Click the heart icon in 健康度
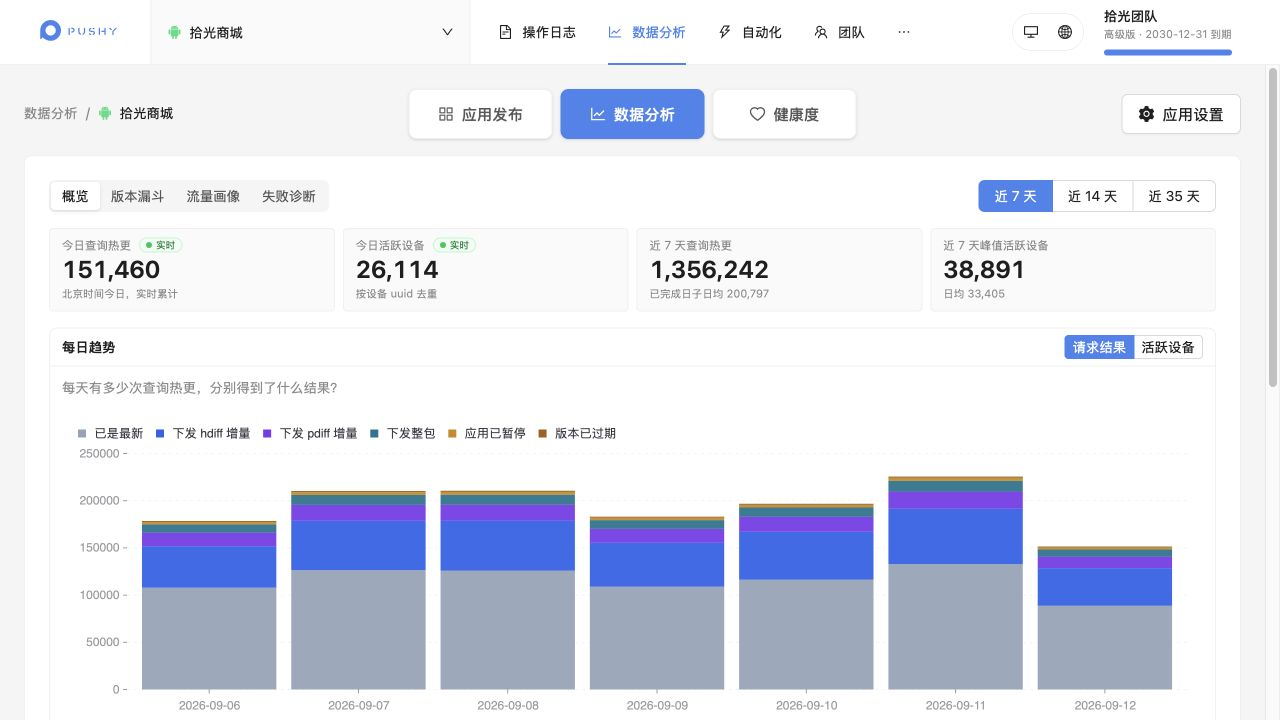1280x720 pixels. pos(757,114)
